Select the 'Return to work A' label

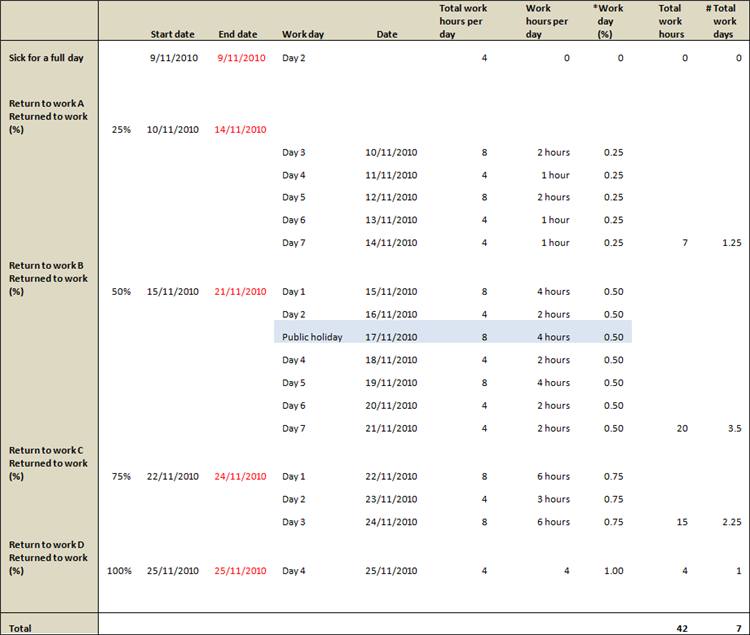pos(46,104)
